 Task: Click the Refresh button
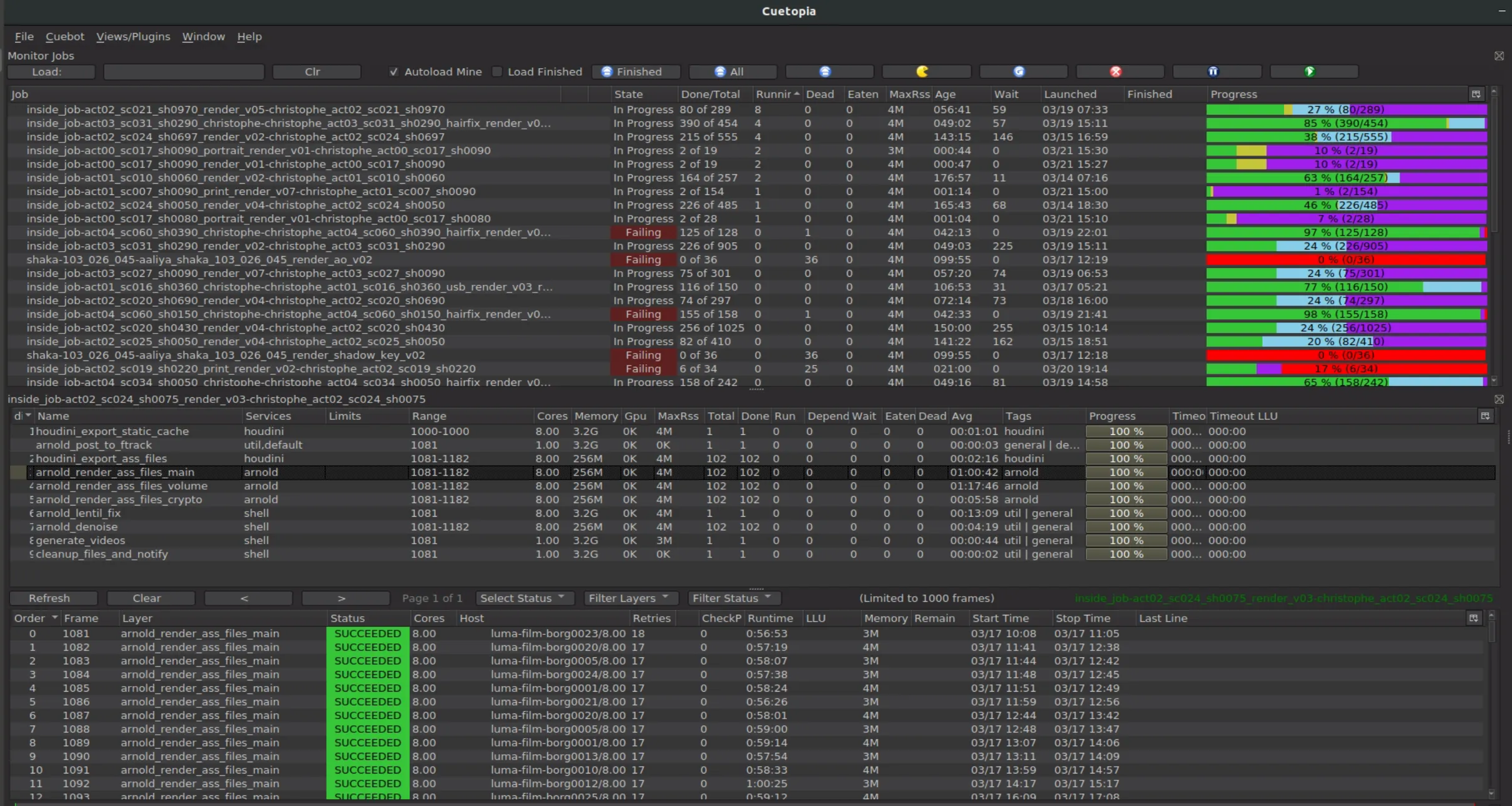tap(52, 598)
